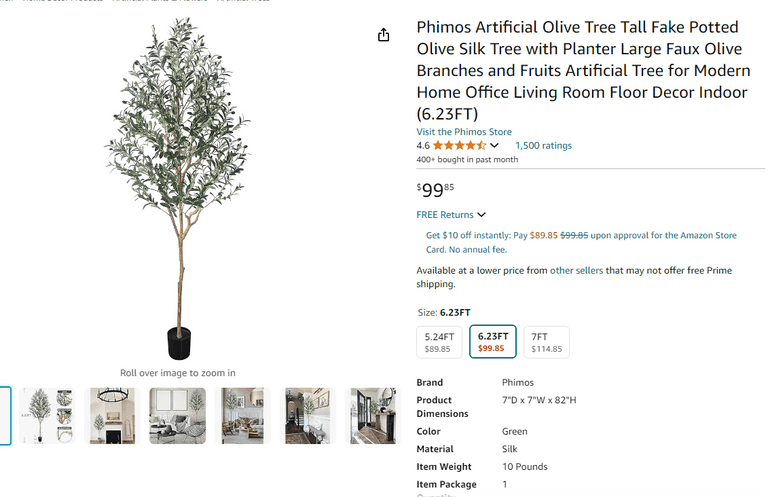Select the thumbnail with two wall frames
This screenshot has width=768, height=497.
click(x=177, y=415)
